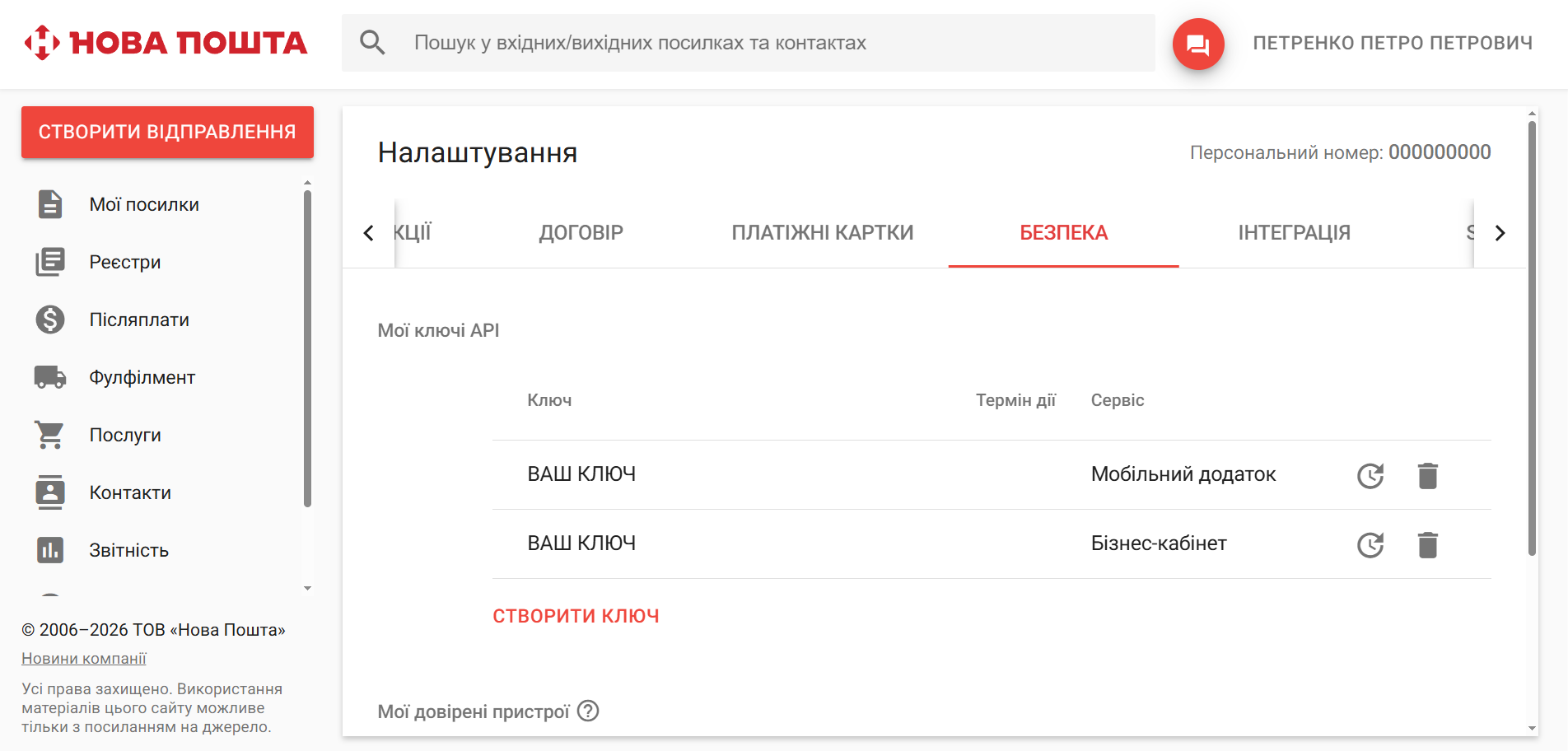
Task: Open Мої посилки in sidebar
Action: tap(144, 204)
